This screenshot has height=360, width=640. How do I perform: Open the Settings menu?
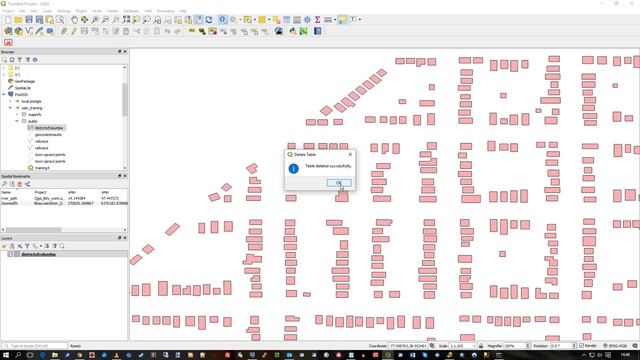tap(64, 11)
